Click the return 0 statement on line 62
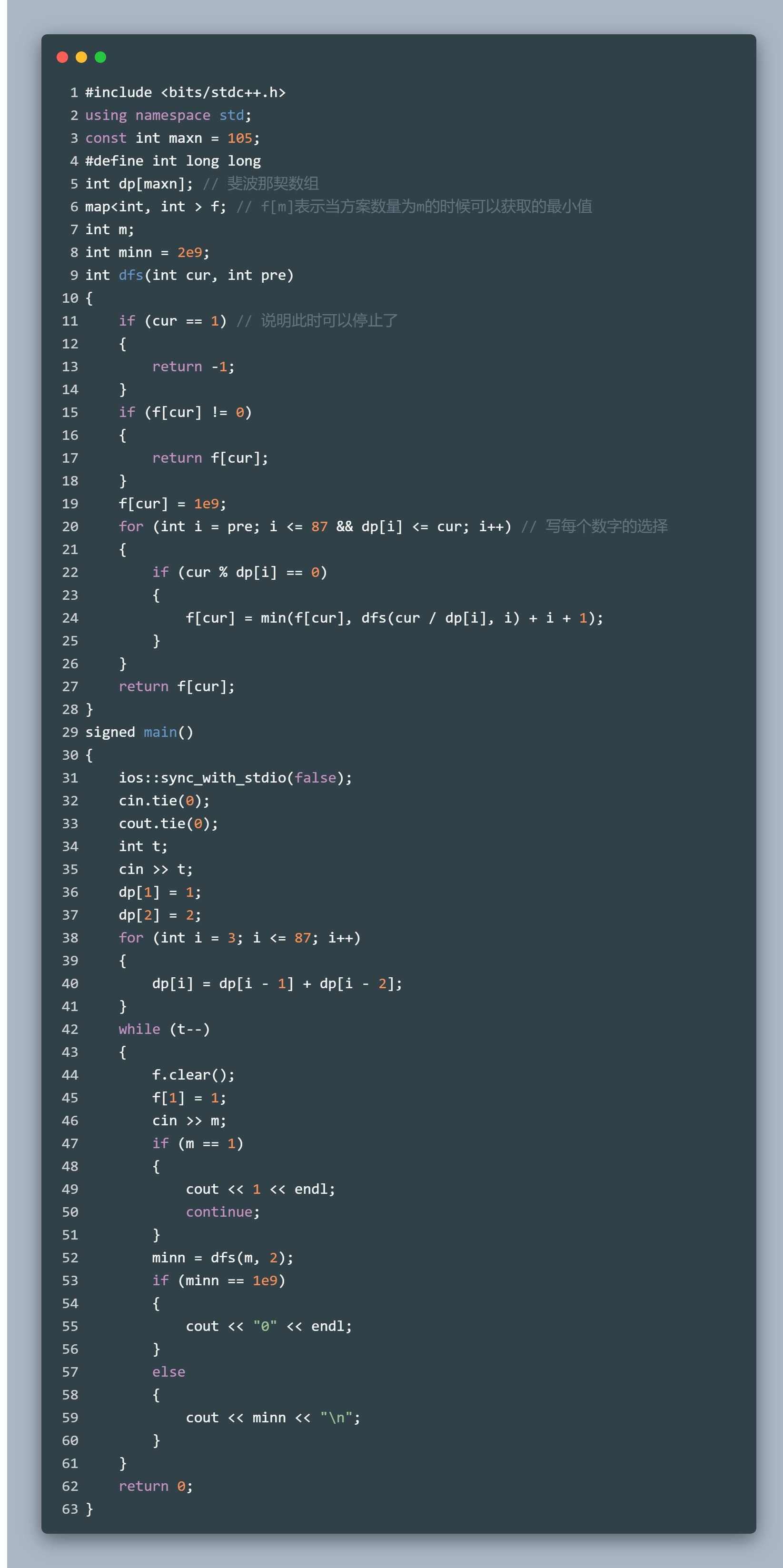 click(x=156, y=1487)
